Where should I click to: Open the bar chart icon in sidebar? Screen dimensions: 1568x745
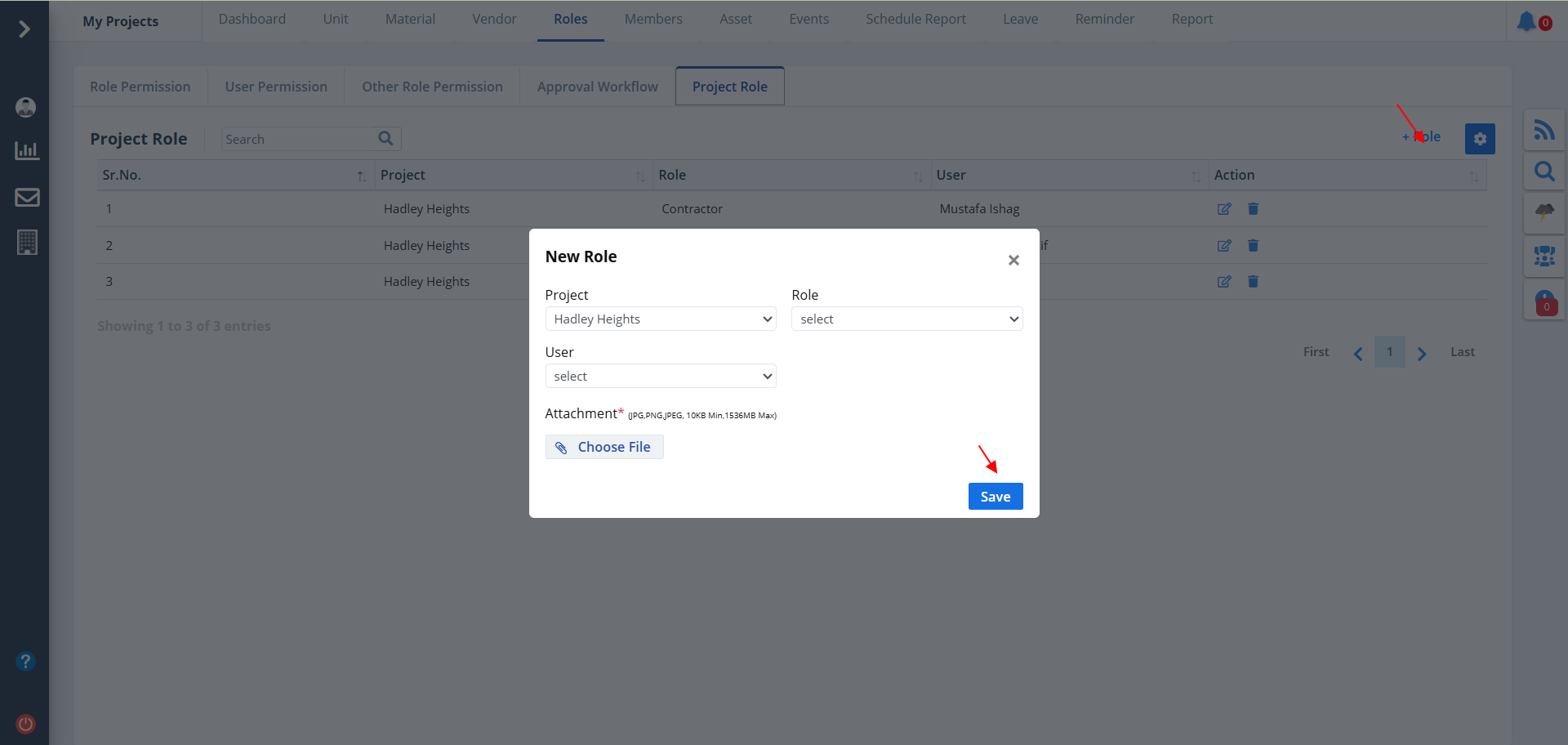[x=27, y=151]
